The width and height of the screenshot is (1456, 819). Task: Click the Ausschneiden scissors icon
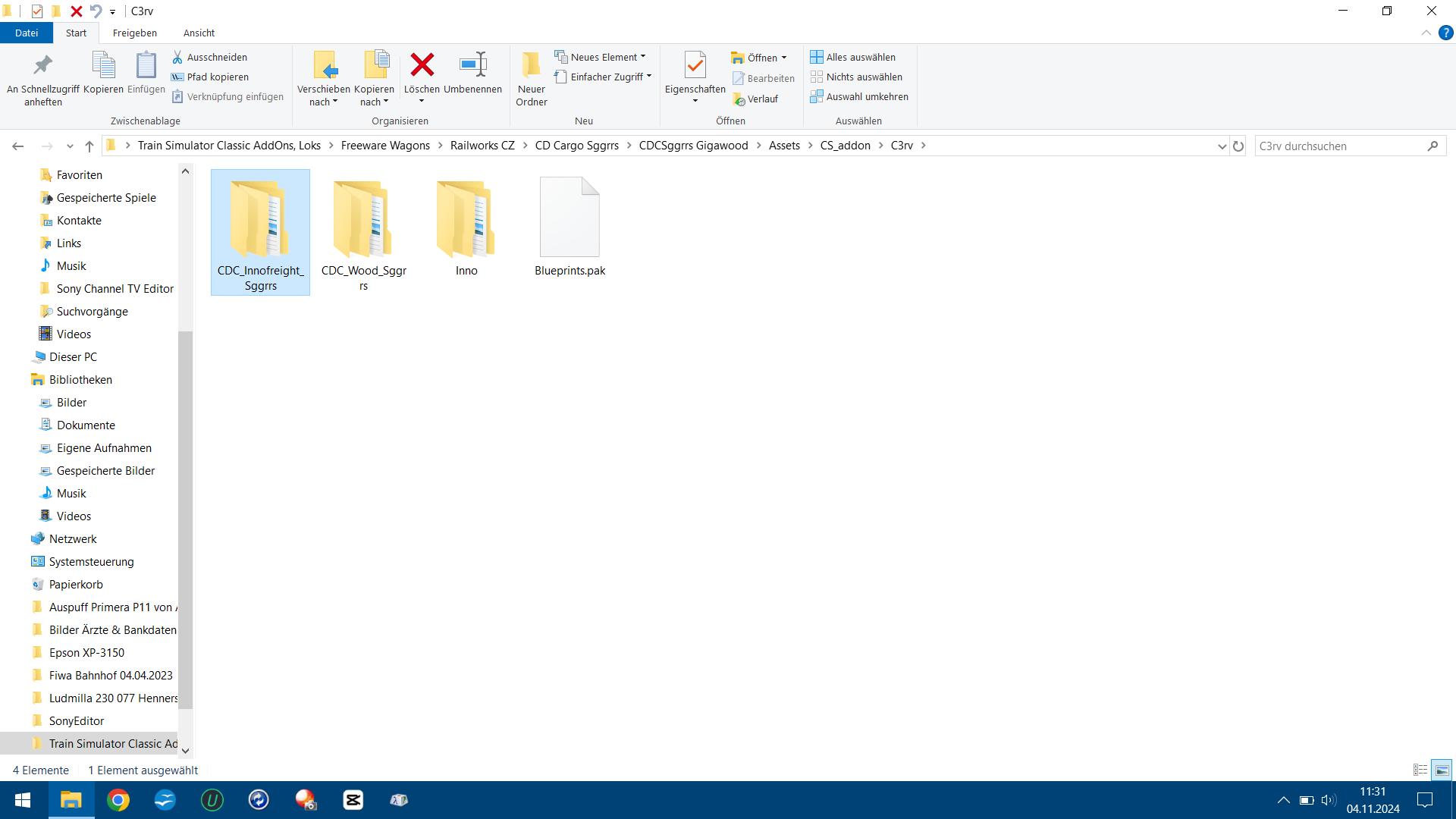(177, 57)
